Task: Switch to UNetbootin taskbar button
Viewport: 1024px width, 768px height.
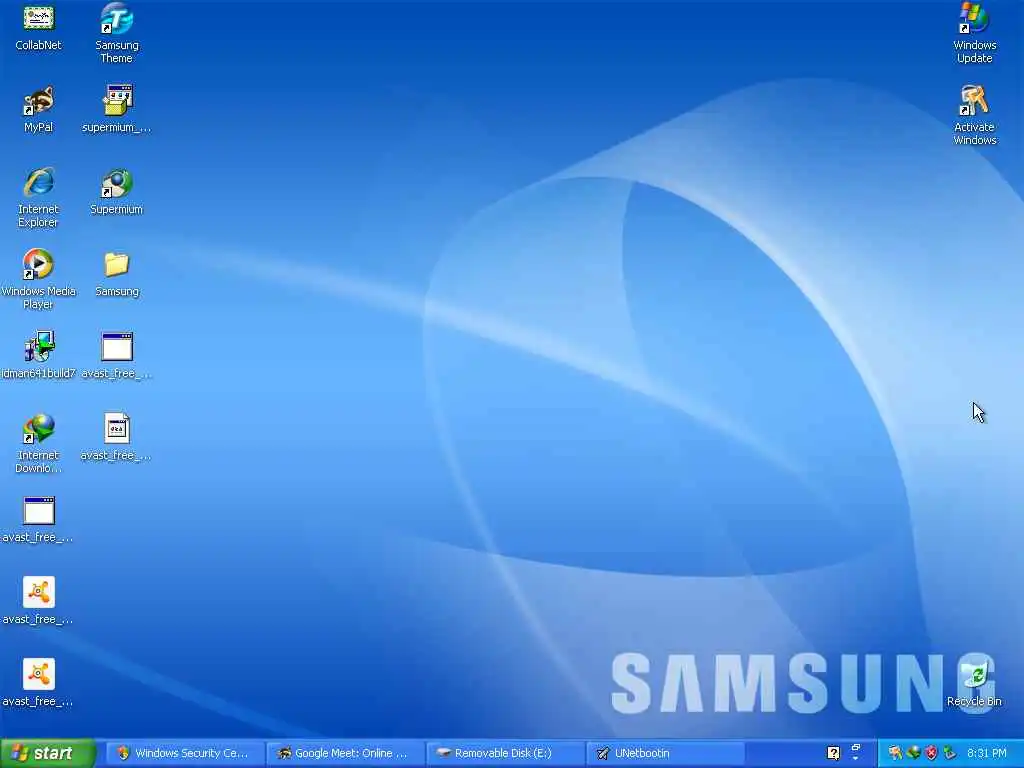Action: 665,753
